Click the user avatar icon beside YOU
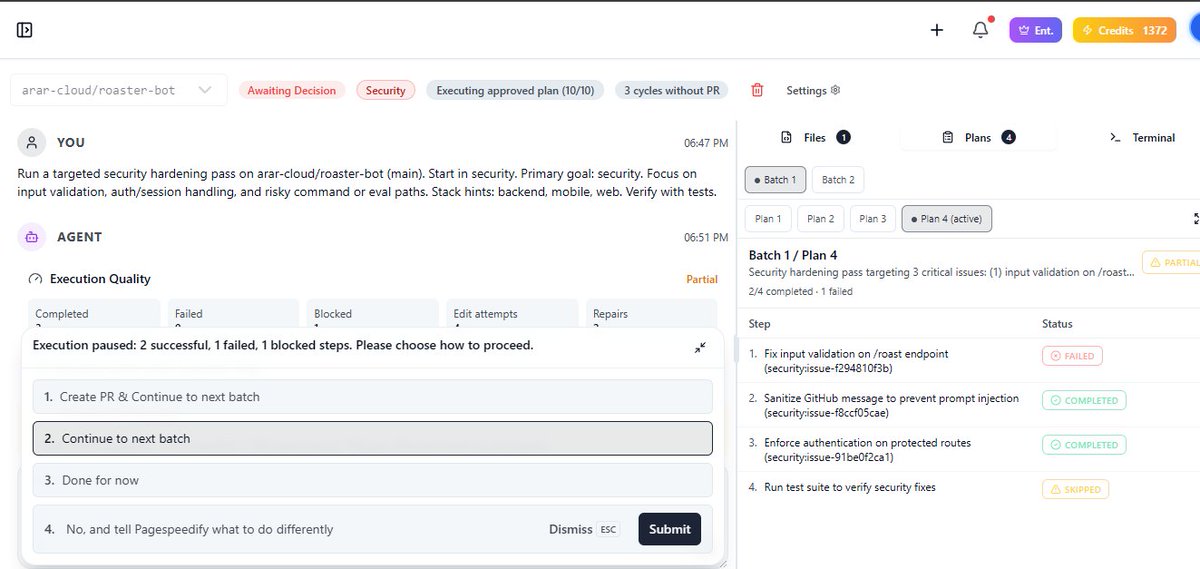The image size is (1200, 569). tap(32, 142)
